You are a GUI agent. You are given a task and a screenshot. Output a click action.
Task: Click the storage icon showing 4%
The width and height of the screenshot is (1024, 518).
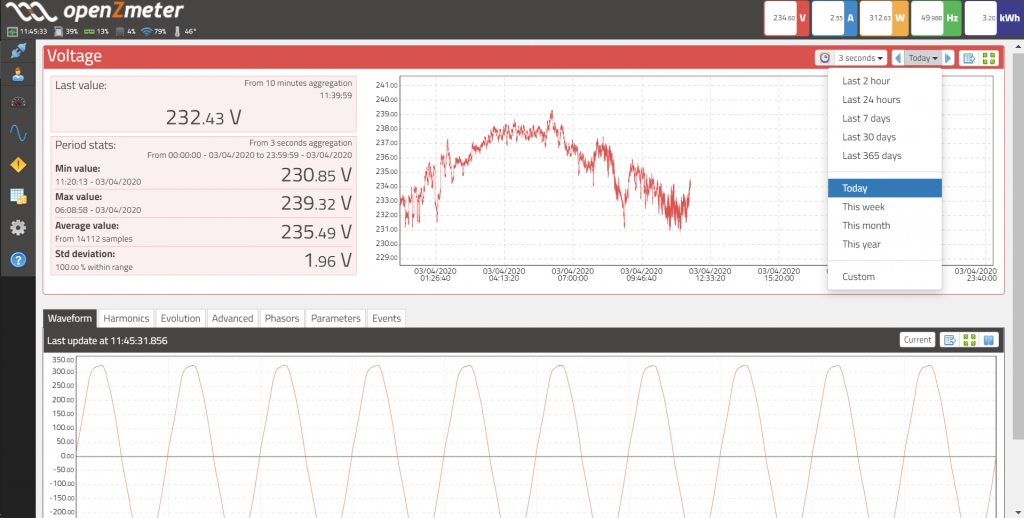point(120,31)
